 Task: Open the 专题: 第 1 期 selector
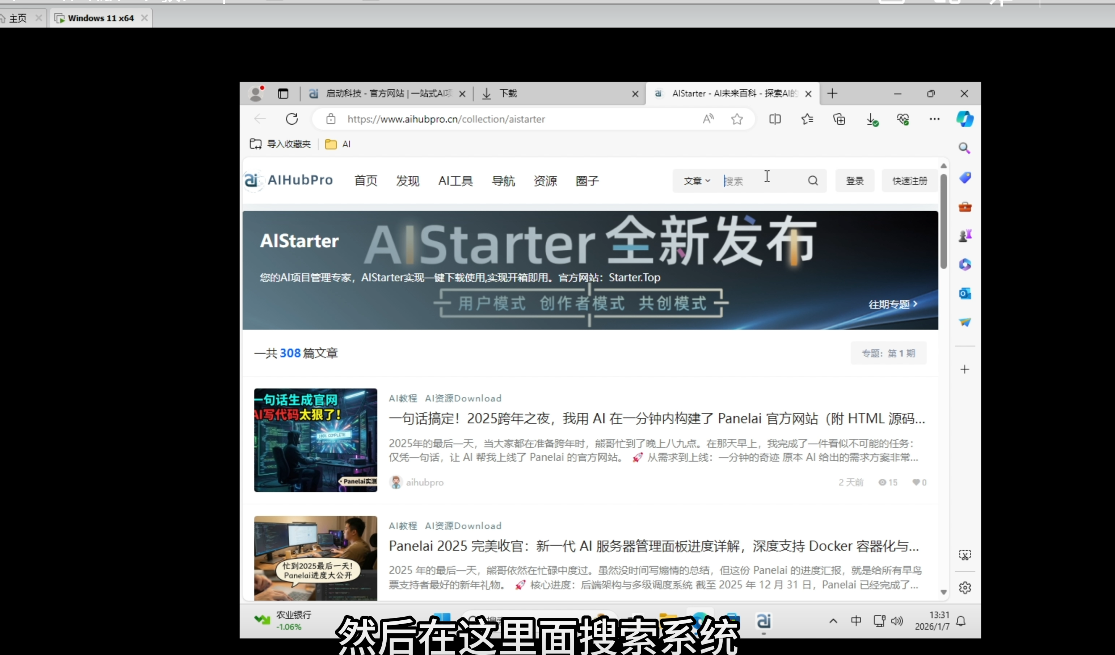888,353
